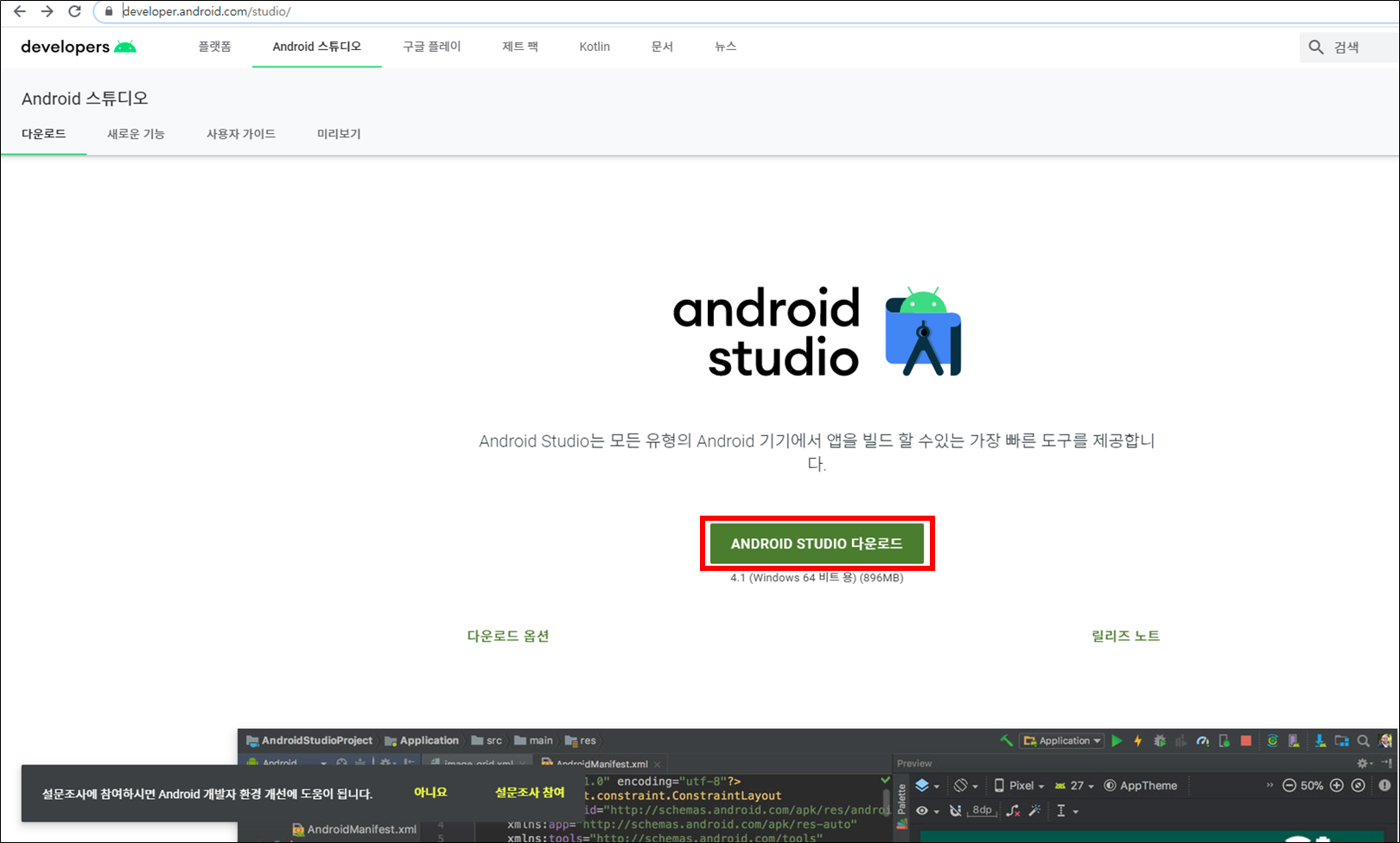Open the 문서 navigation tab

point(662,47)
